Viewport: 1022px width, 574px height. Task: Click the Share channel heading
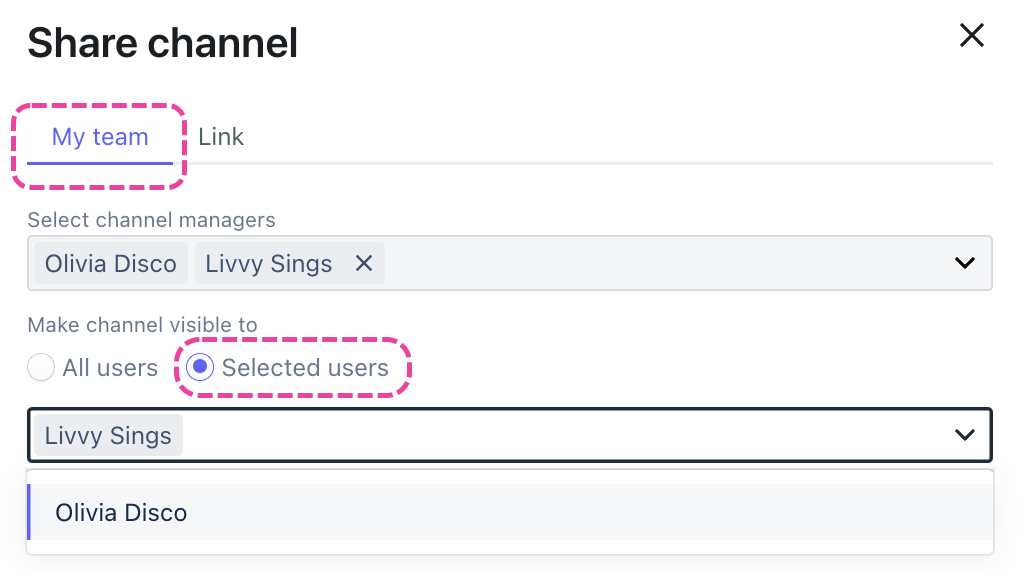[x=163, y=43]
